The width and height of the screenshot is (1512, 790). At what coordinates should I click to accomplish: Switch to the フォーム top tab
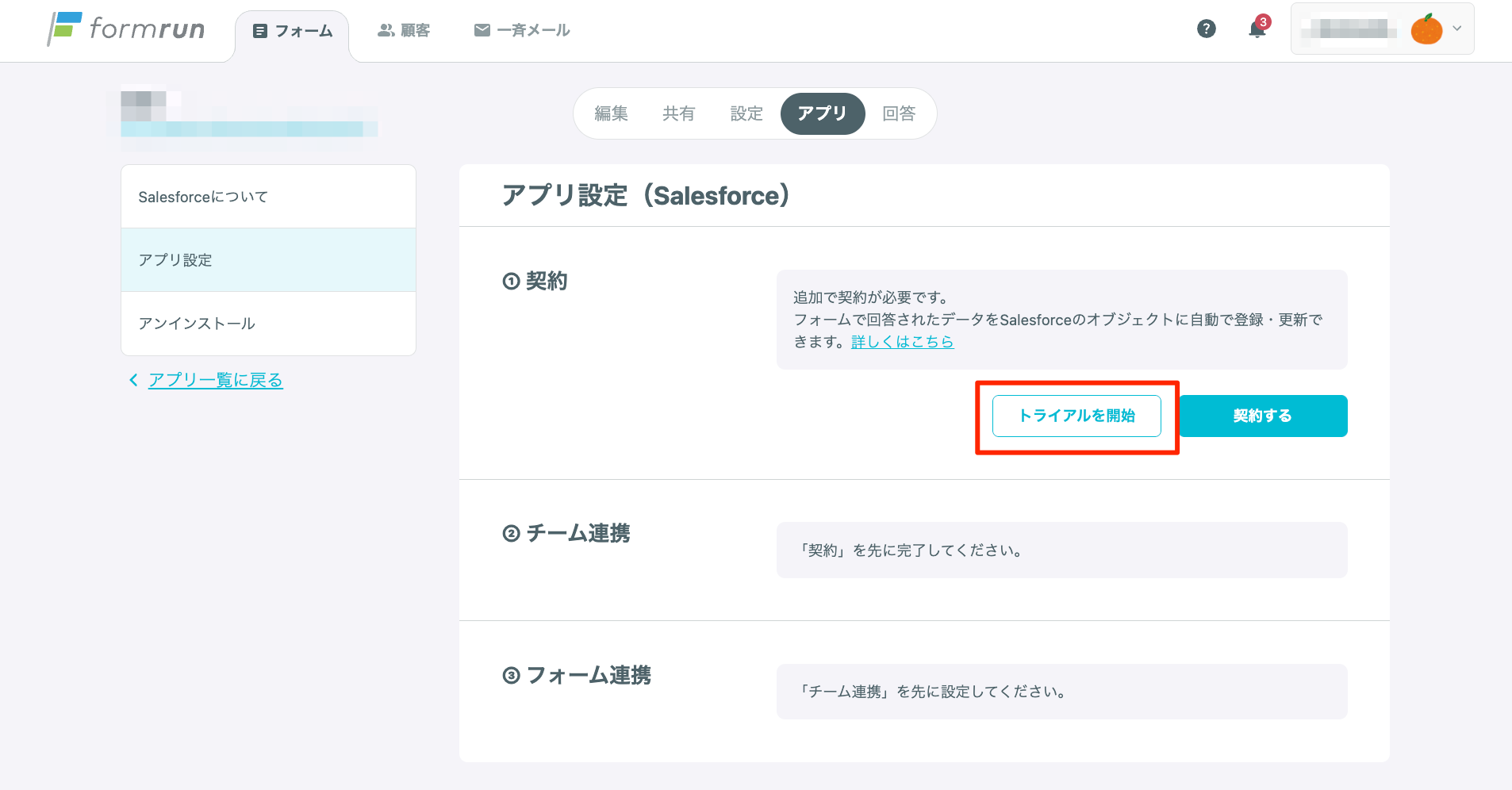tap(293, 31)
